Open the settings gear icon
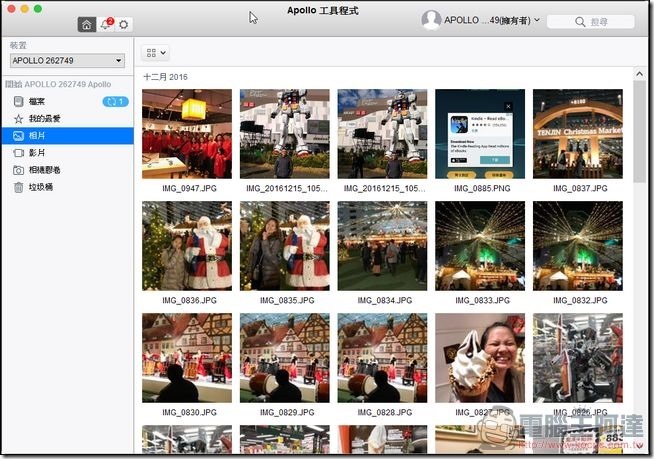 point(123,25)
